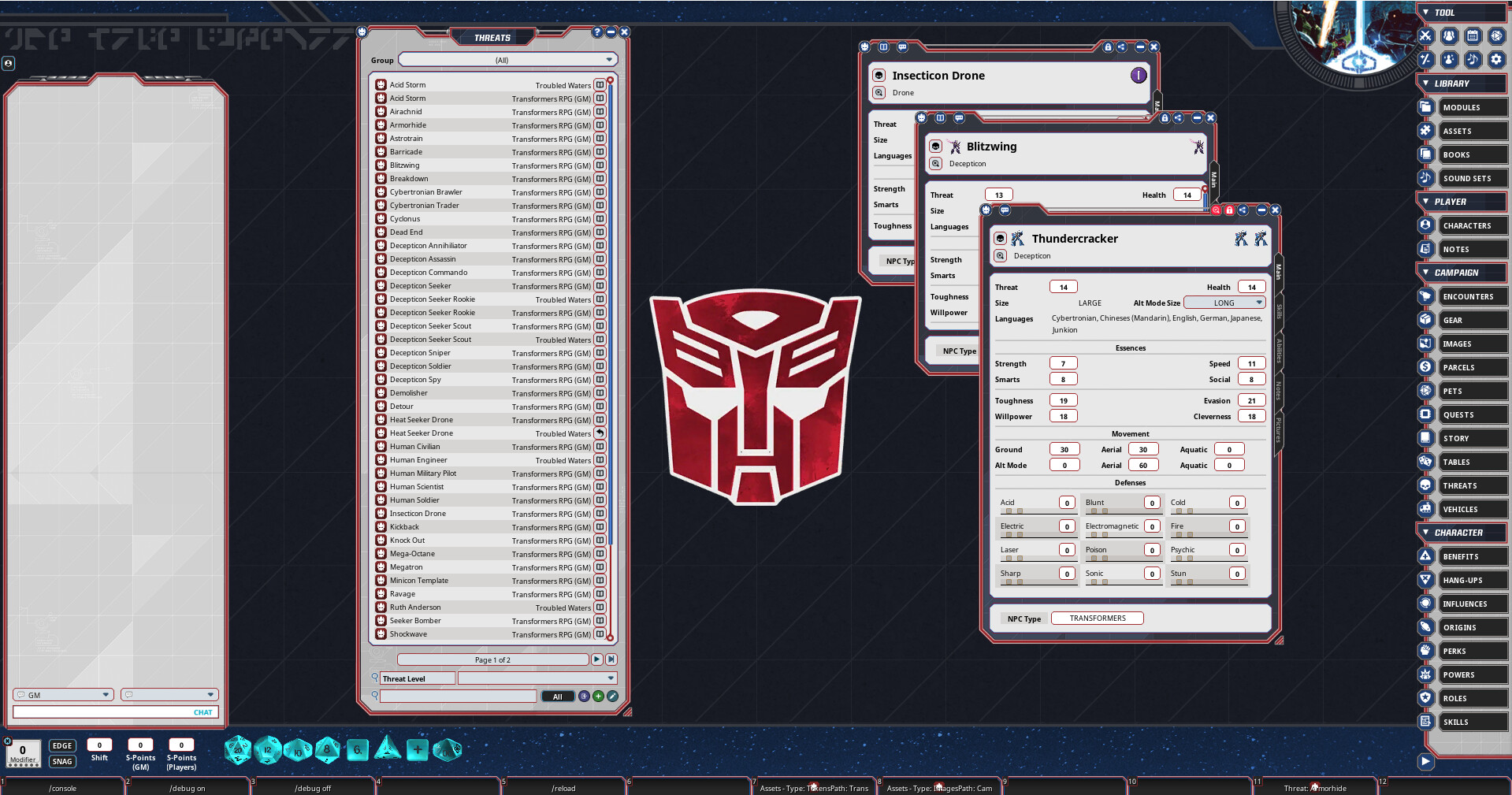Viewport: 1512px width, 795px height.
Task: Open the music/Sound tool icon
Action: [1472, 59]
